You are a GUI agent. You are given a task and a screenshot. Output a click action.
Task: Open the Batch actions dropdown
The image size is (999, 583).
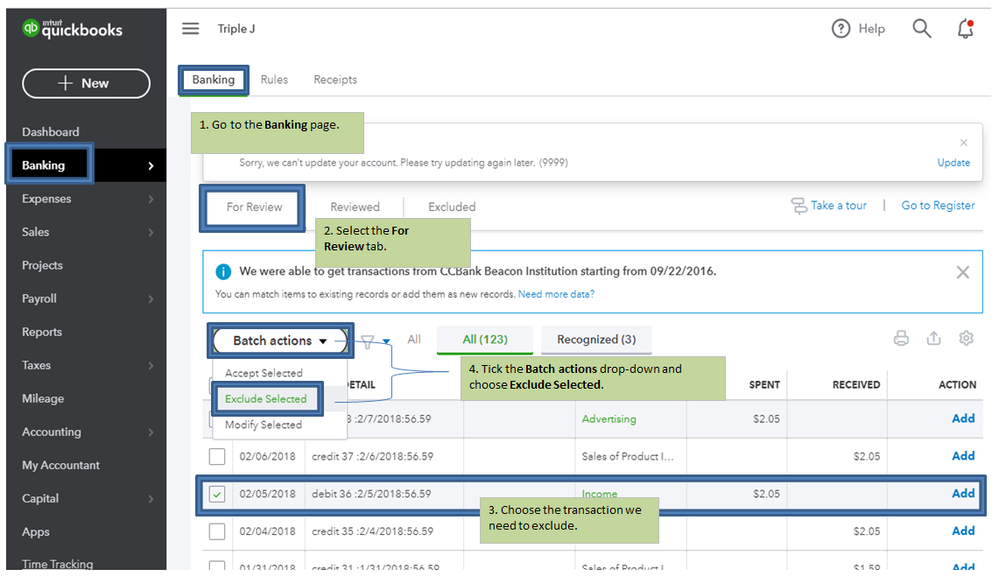(x=279, y=341)
